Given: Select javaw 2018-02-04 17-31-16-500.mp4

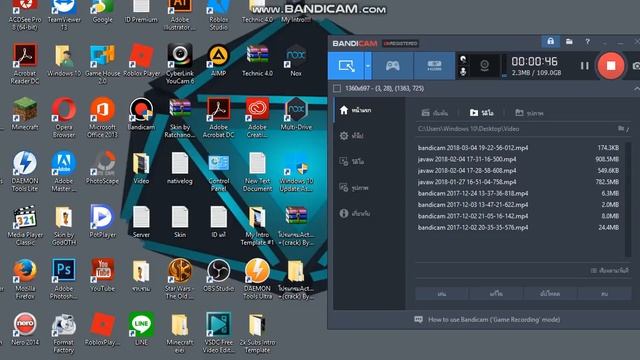Looking at the screenshot, I should click(518, 159).
